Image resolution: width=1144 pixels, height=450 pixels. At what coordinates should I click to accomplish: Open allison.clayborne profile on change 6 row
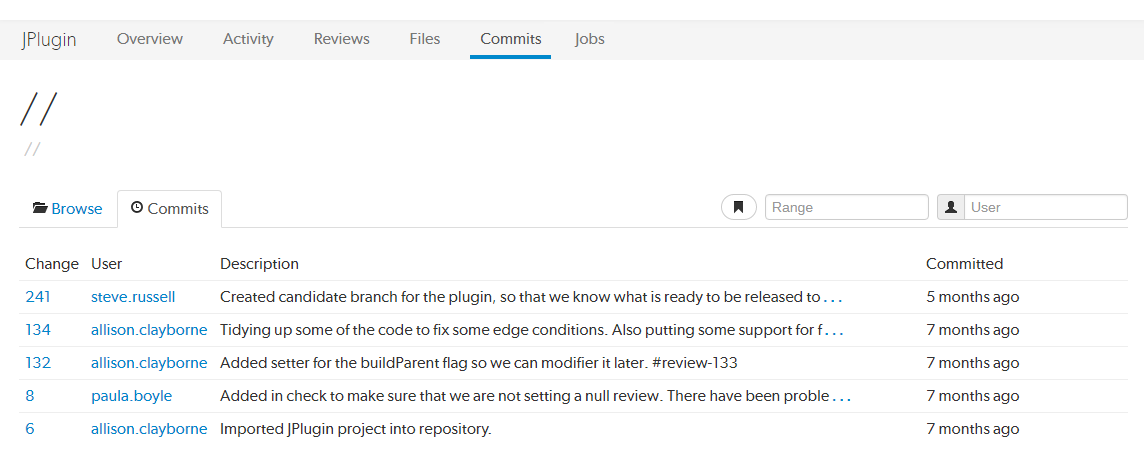click(149, 429)
